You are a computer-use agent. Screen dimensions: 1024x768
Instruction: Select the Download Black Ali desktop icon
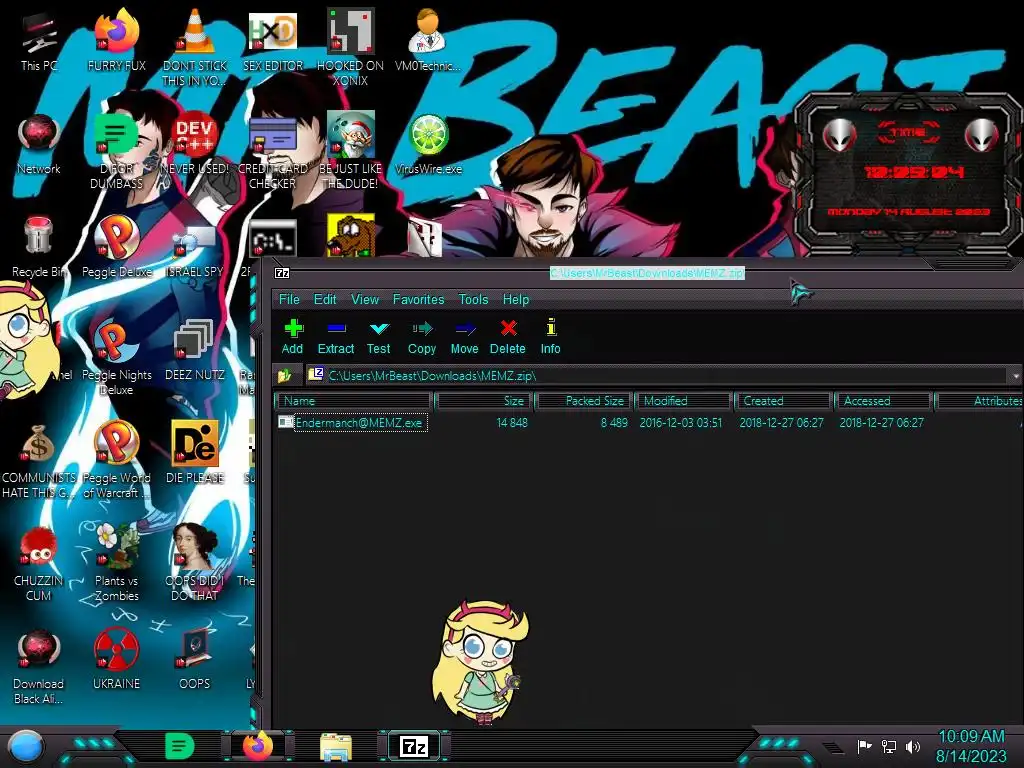pyautogui.click(x=39, y=667)
